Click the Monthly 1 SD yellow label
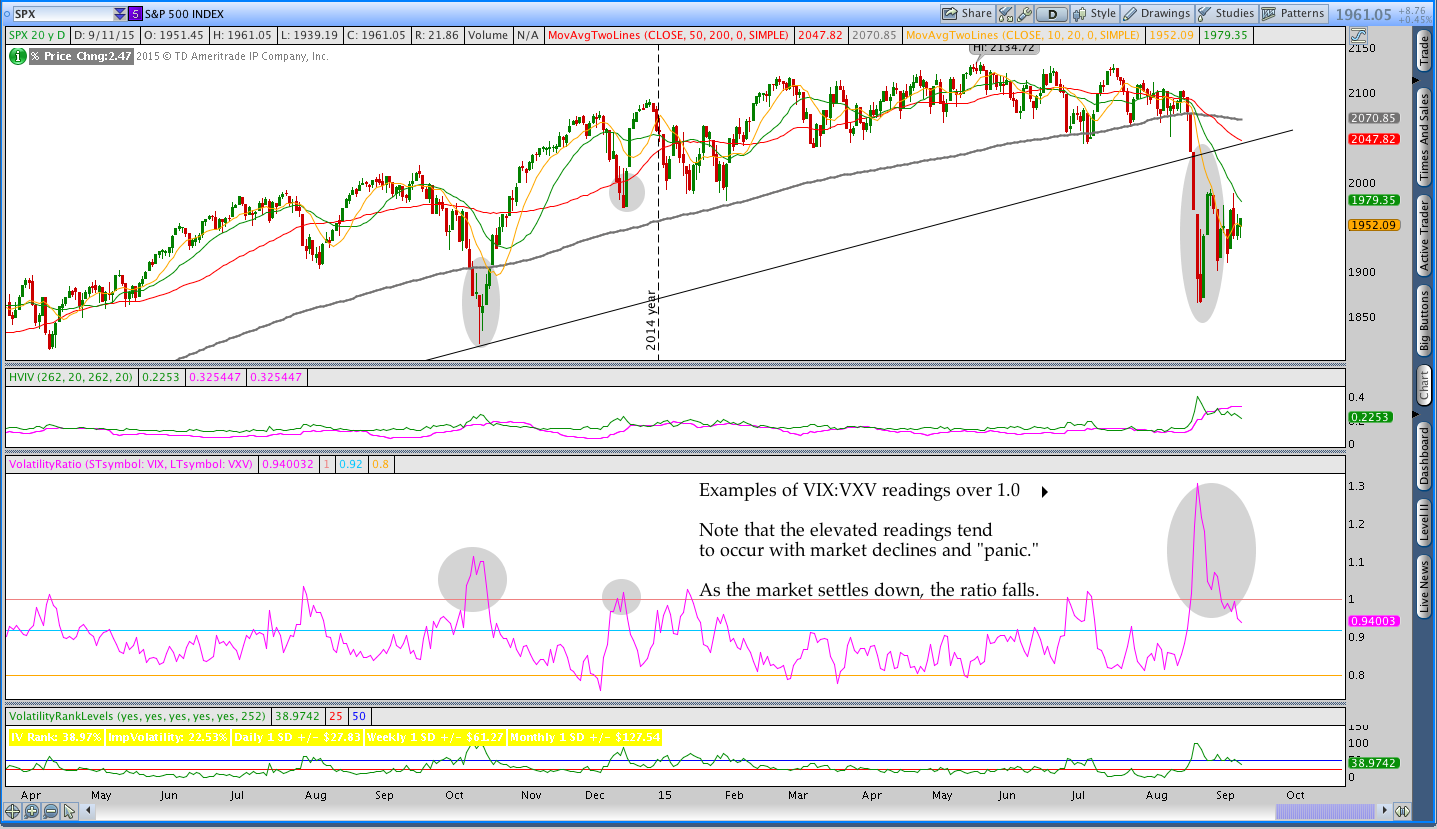Image resolution: width=1437 pixels, height=829 pixels. point(585,738)
